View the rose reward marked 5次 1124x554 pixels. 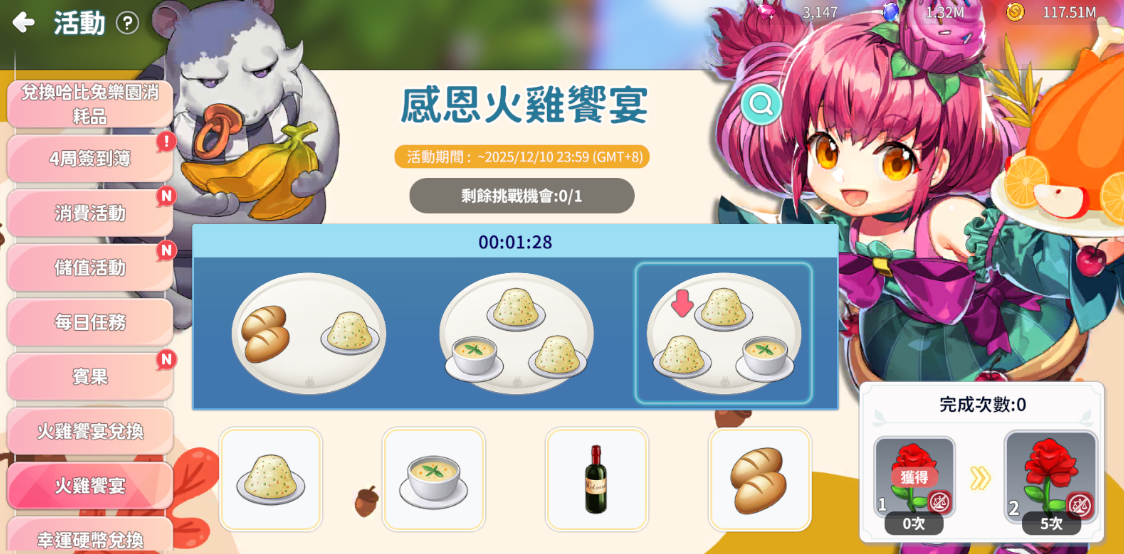[1050, 484]
